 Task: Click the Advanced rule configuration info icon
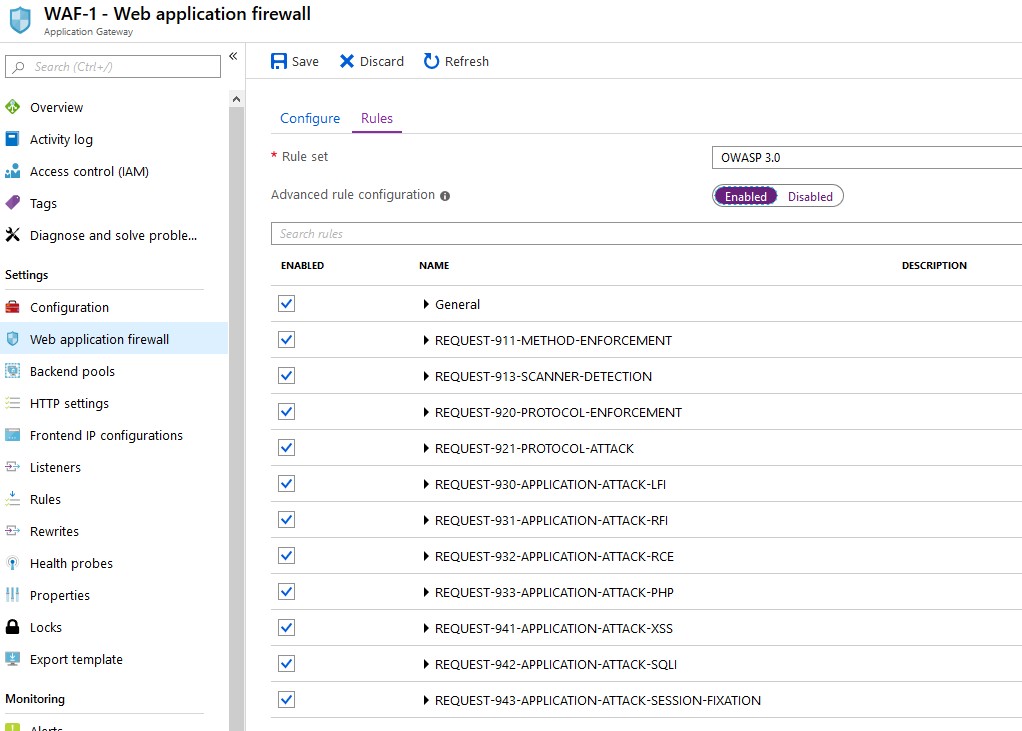(445, 195)
